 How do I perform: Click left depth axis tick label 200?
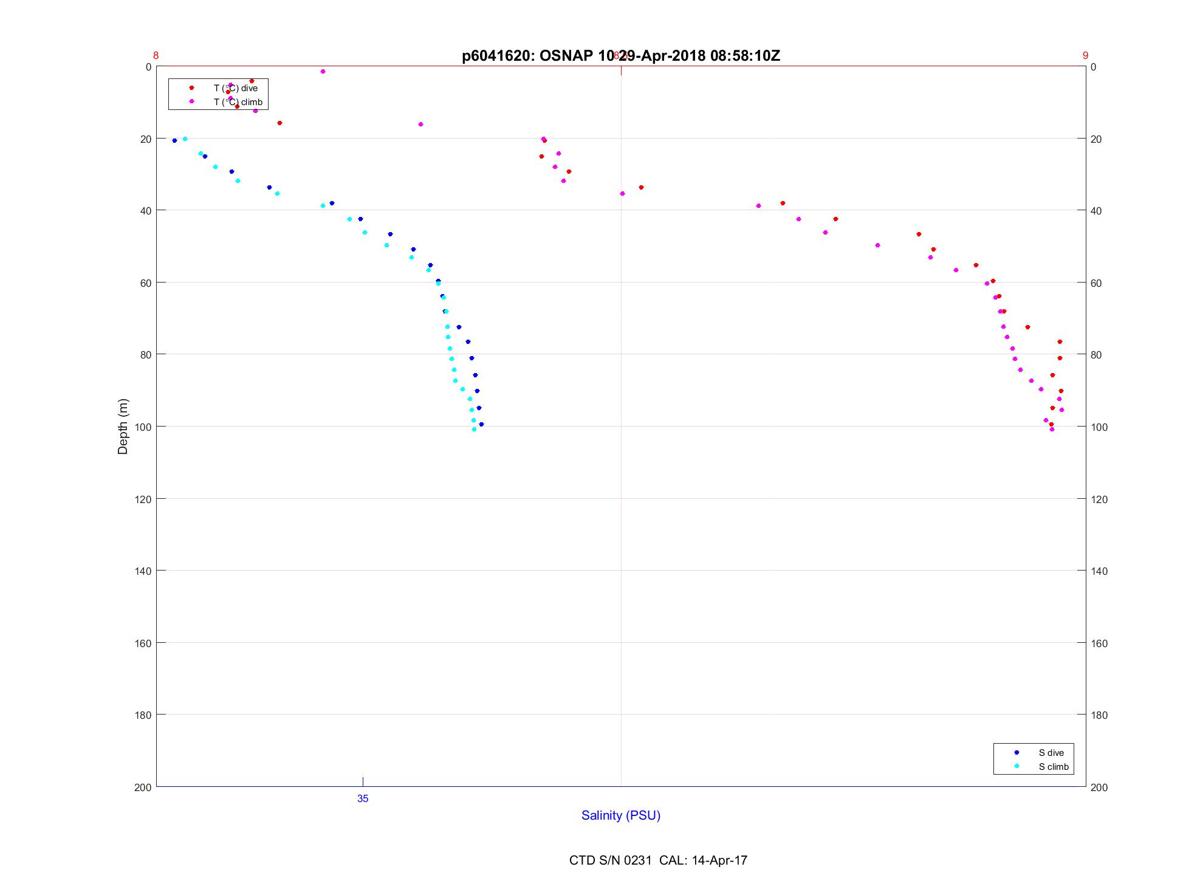[141, 787]
